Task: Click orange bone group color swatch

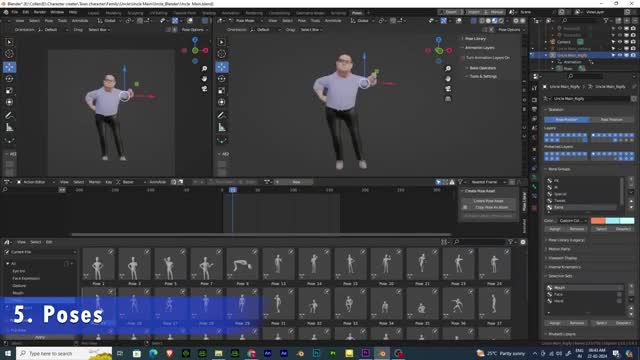Action: [x=598, y=221]
